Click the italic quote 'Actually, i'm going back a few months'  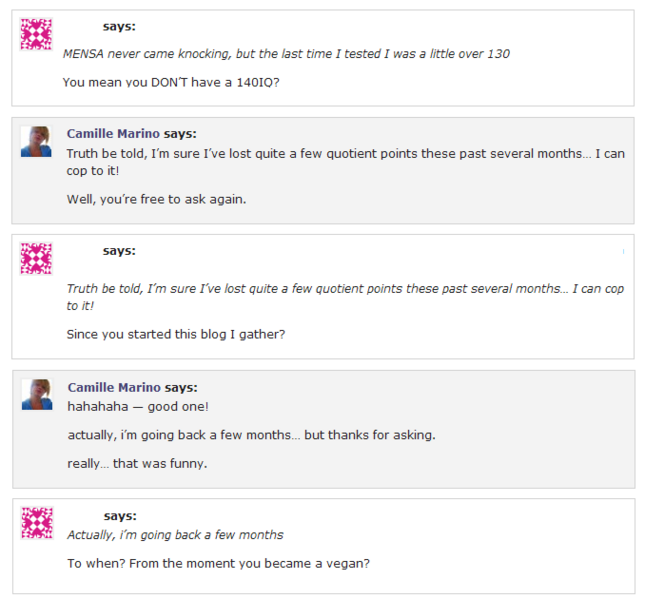[175, 535]
